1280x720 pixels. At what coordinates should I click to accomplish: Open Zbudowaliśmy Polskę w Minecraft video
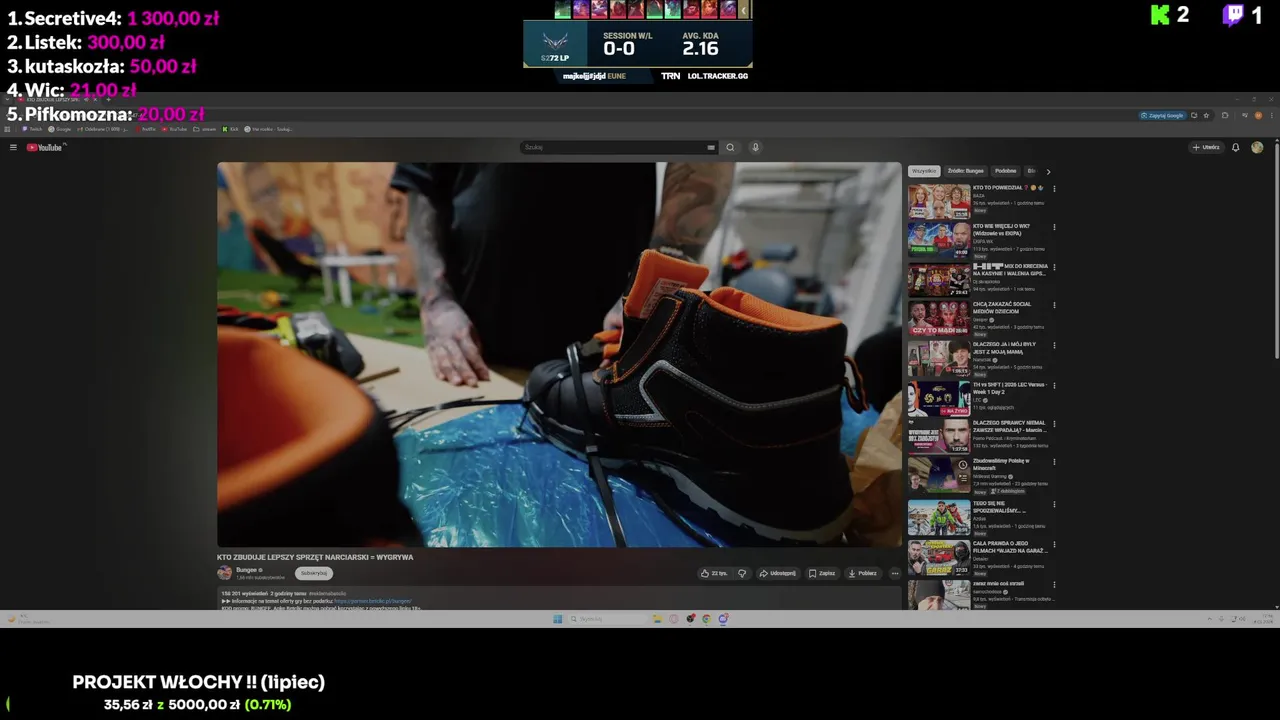pyautogui.click(x=939, y=476)
